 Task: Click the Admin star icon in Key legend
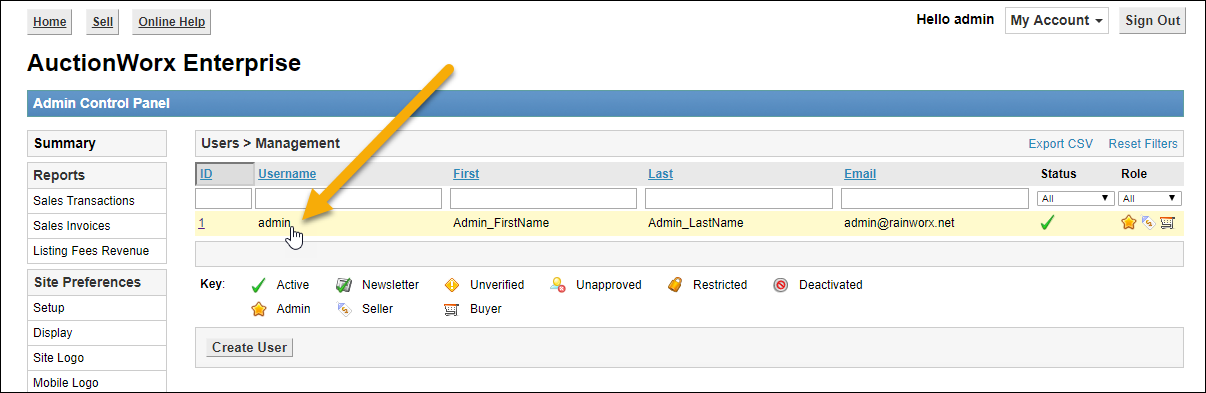click(258, 309)
